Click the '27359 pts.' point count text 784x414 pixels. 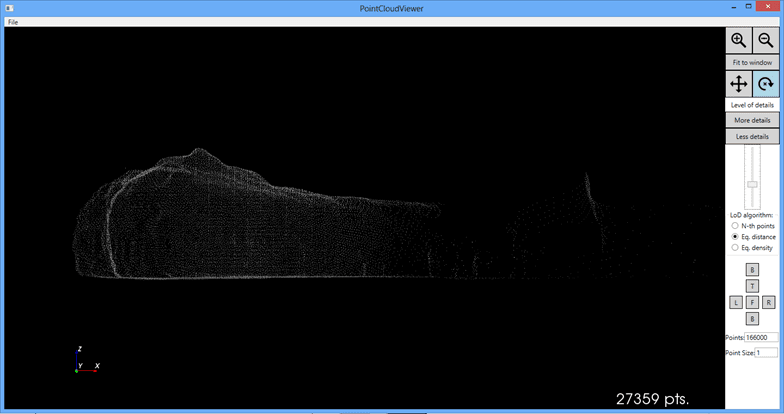tap(652, 398)
